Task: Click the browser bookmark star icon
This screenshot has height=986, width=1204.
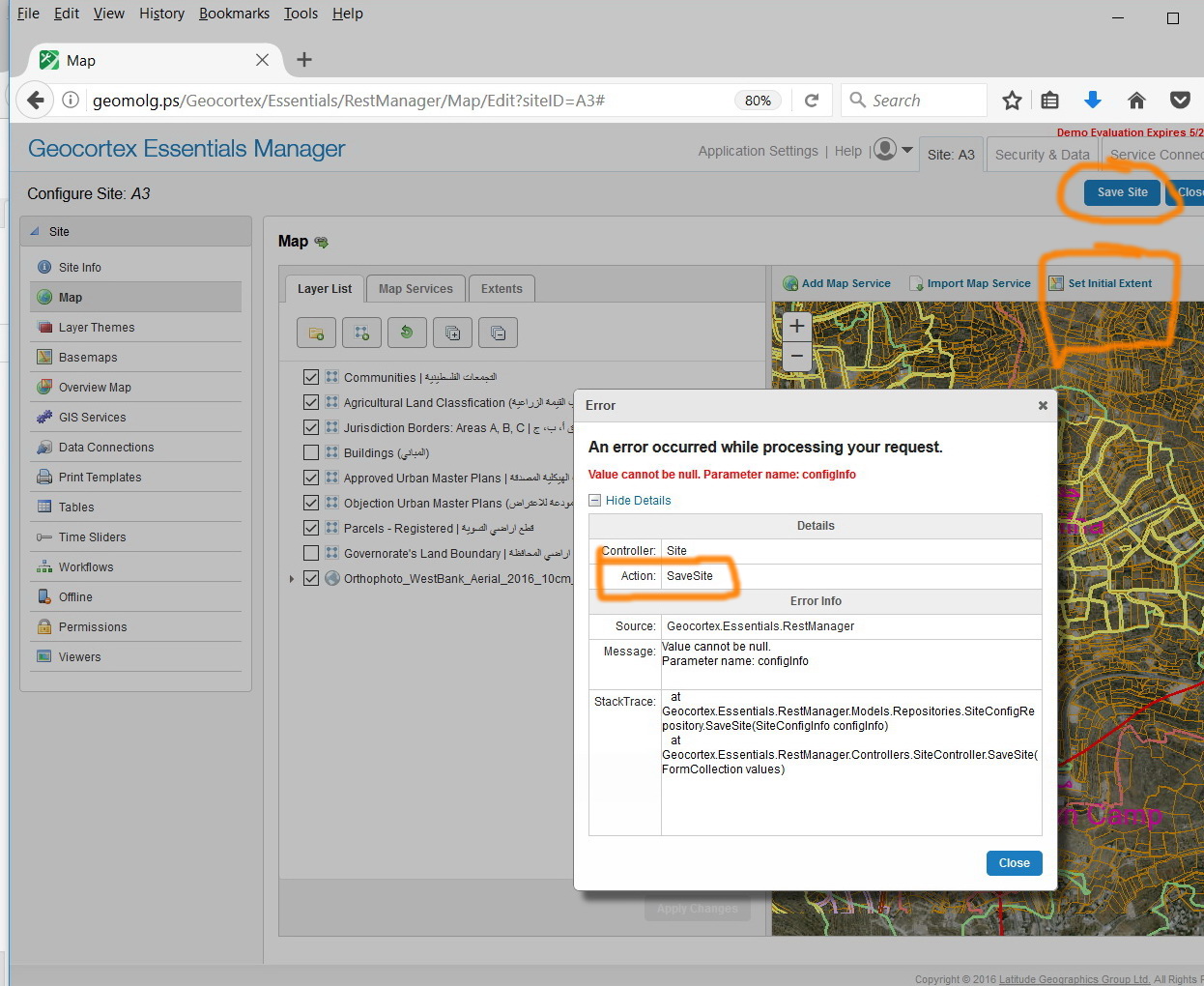Action: 1012,101
